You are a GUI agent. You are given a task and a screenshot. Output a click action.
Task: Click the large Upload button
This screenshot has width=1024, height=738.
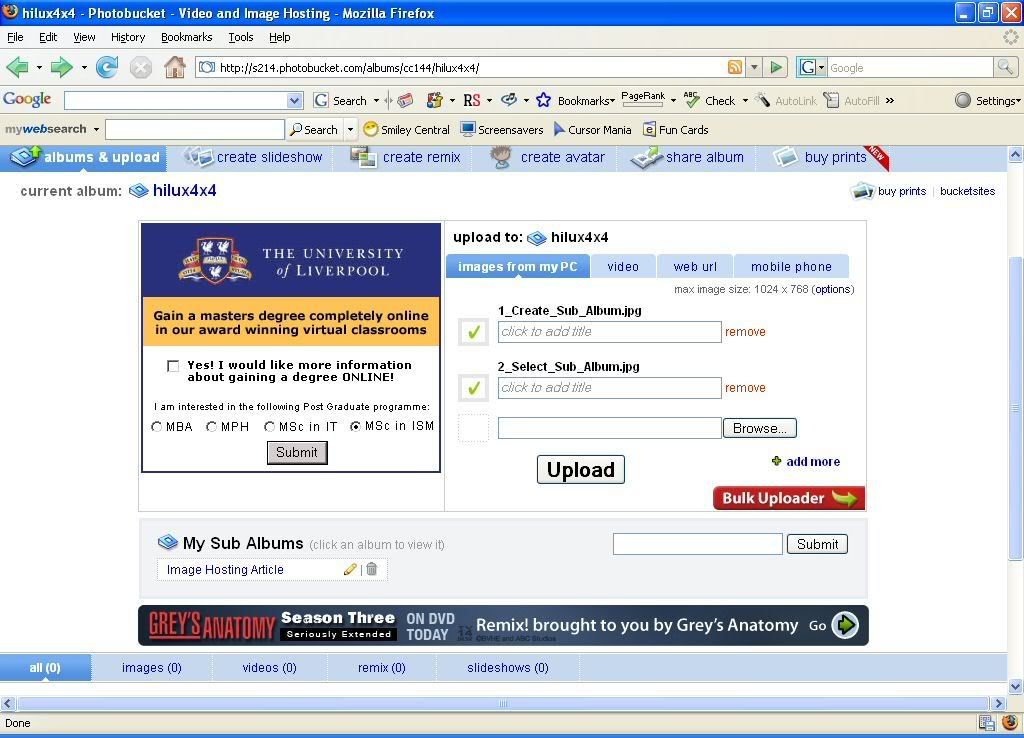click(581, 470)
